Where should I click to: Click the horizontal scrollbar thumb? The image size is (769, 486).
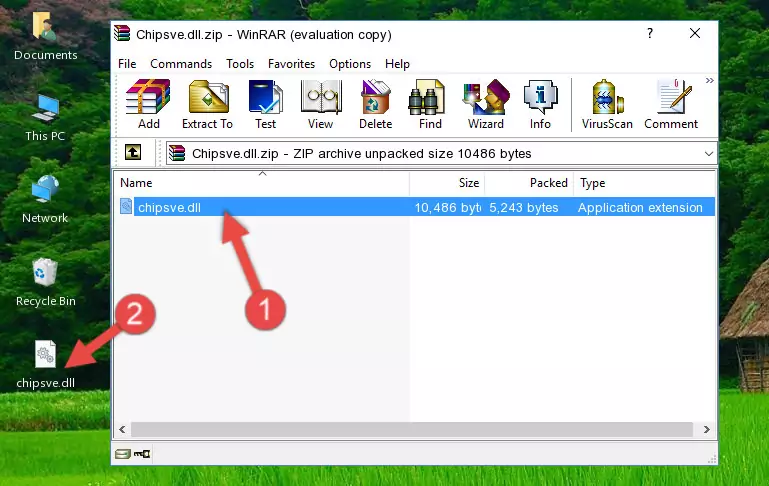411,430
